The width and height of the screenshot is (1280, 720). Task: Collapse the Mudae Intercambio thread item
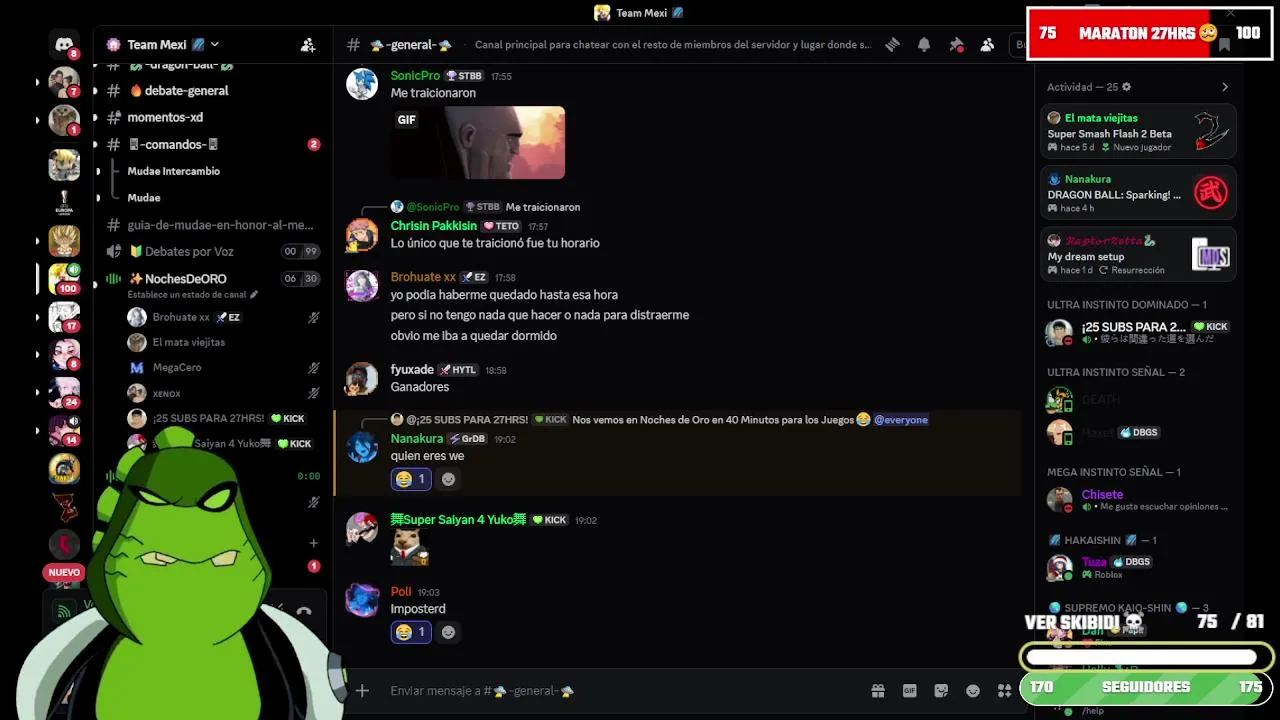[173, 171]
